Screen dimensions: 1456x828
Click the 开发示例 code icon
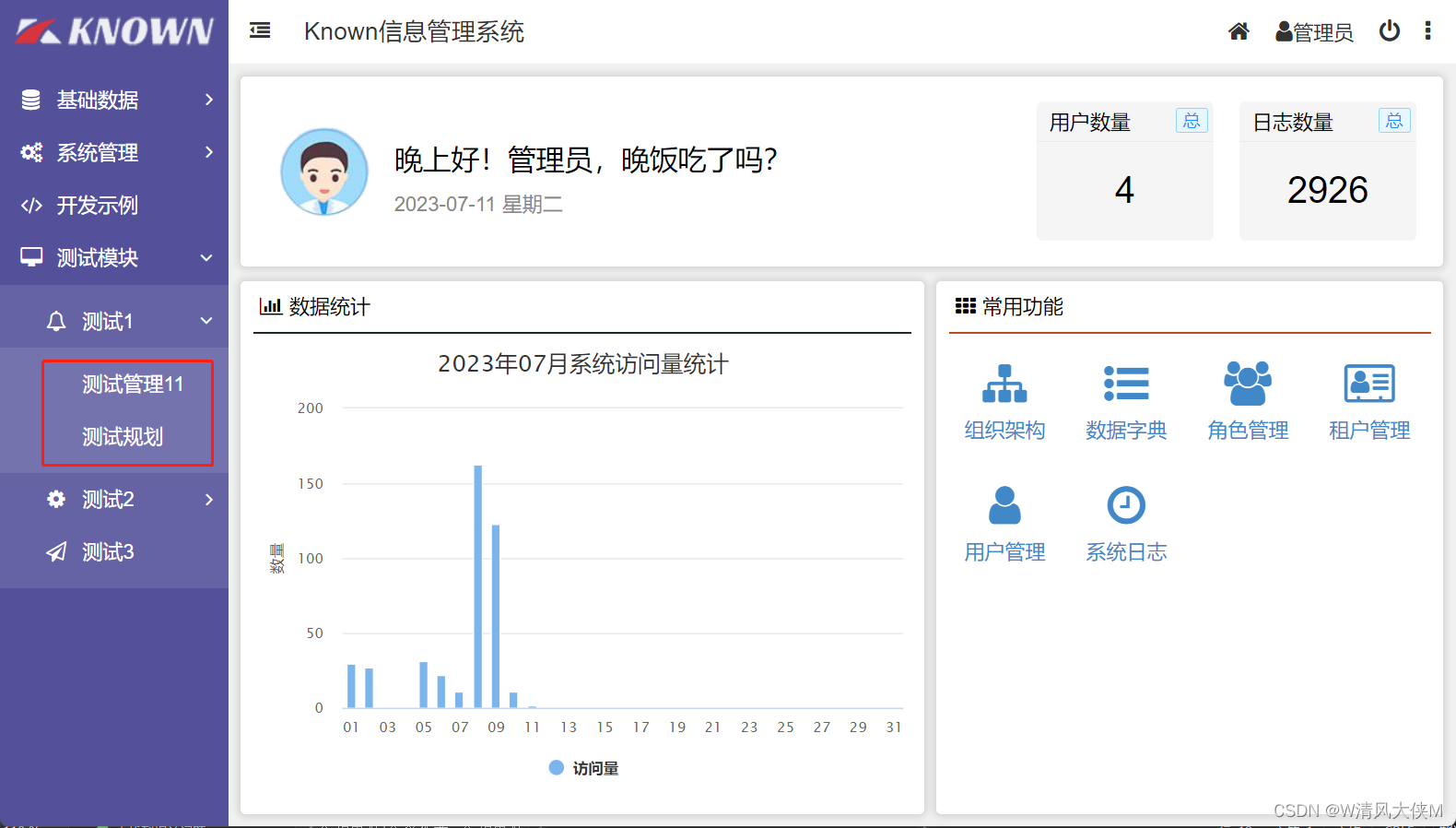(x=31, y=205)
